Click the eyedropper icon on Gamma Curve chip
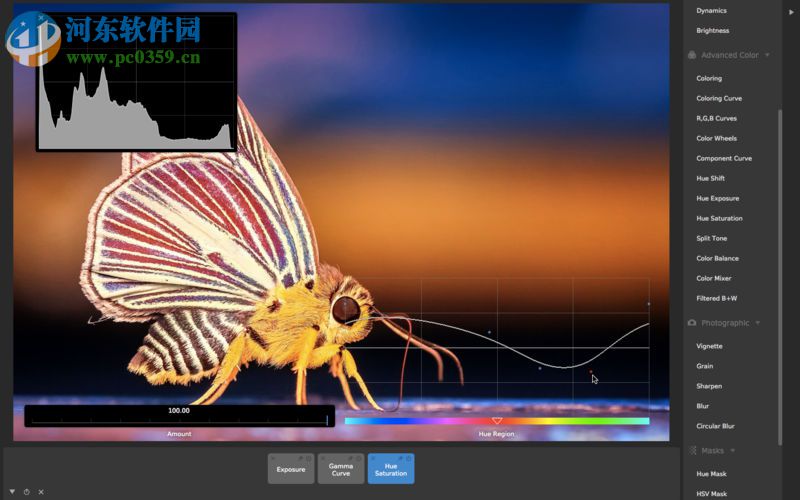800x500 pixels. tap(352, 458)
